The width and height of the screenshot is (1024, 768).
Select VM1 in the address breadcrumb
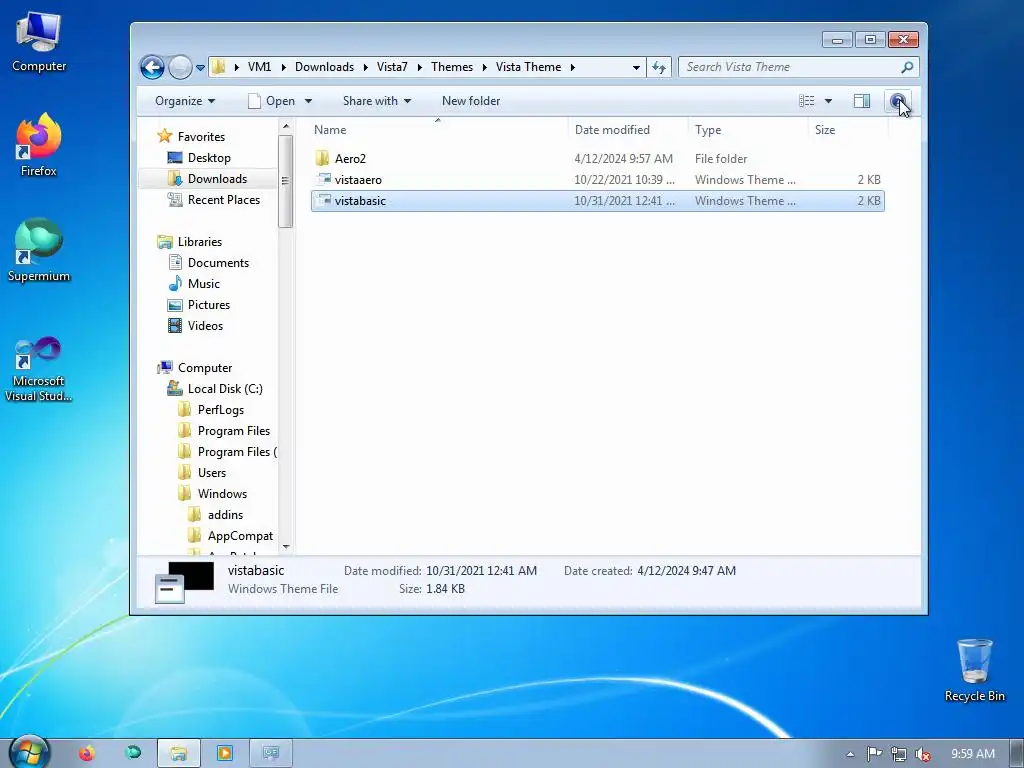pos(259,67)
